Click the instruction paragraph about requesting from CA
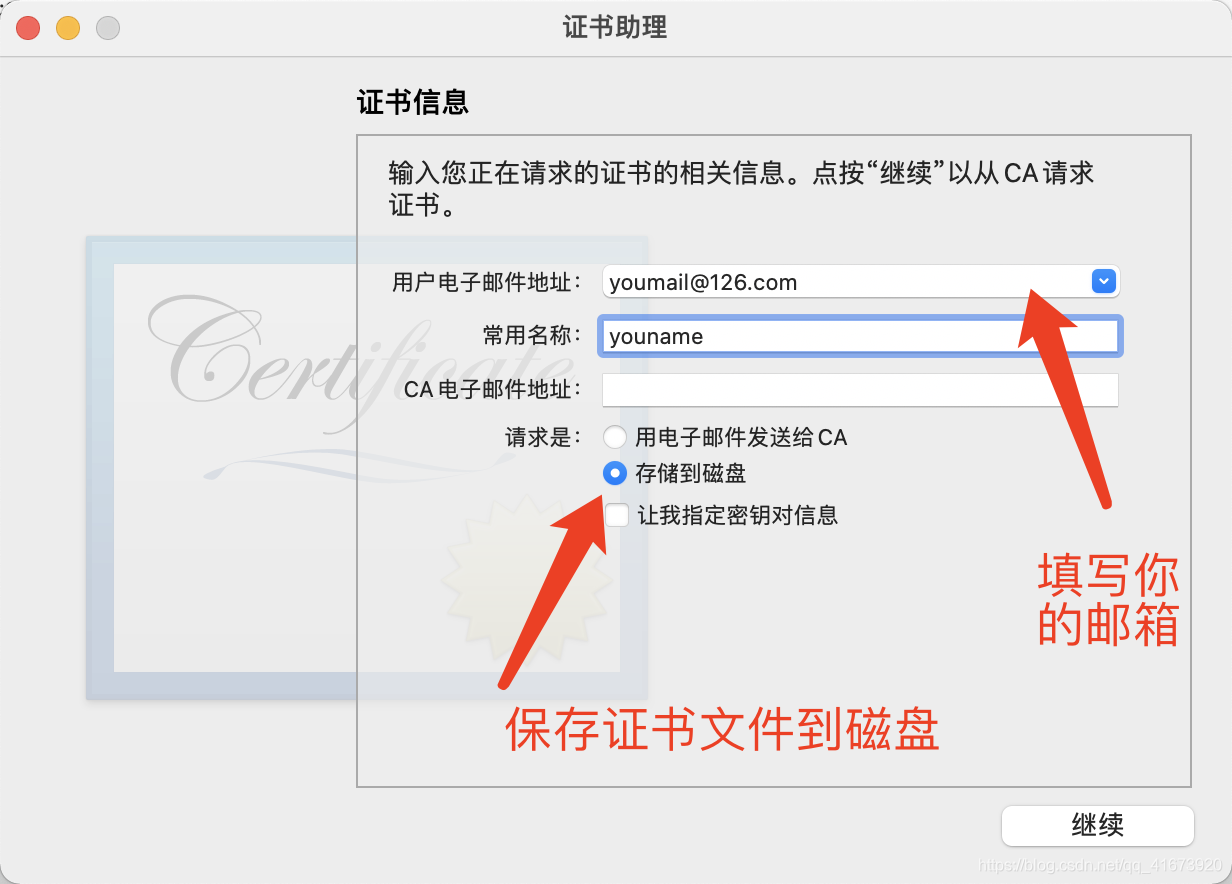The image size is (1232, 884). [x=741, y=189]
